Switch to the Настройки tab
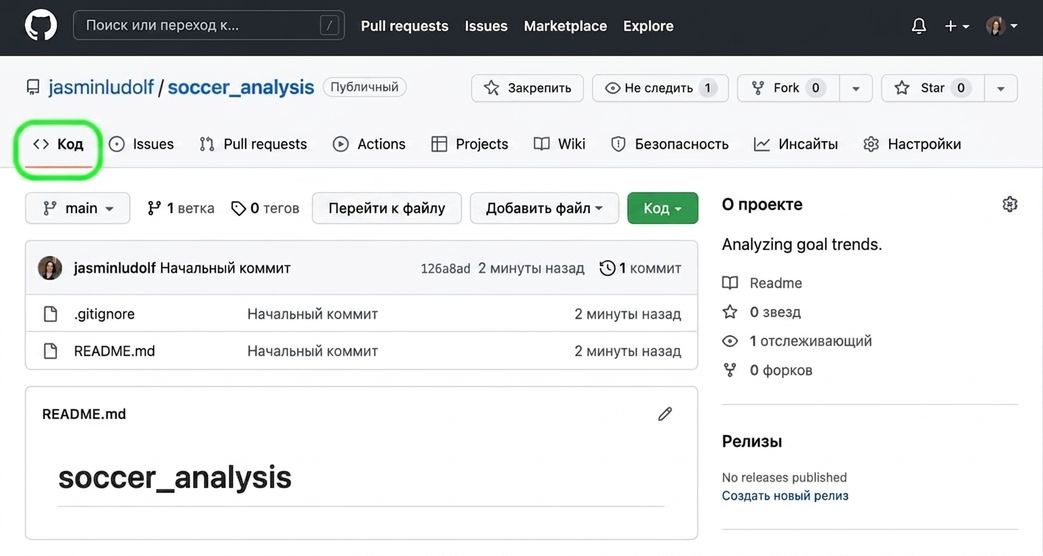 pyautogui.click(x=912, y=144)
